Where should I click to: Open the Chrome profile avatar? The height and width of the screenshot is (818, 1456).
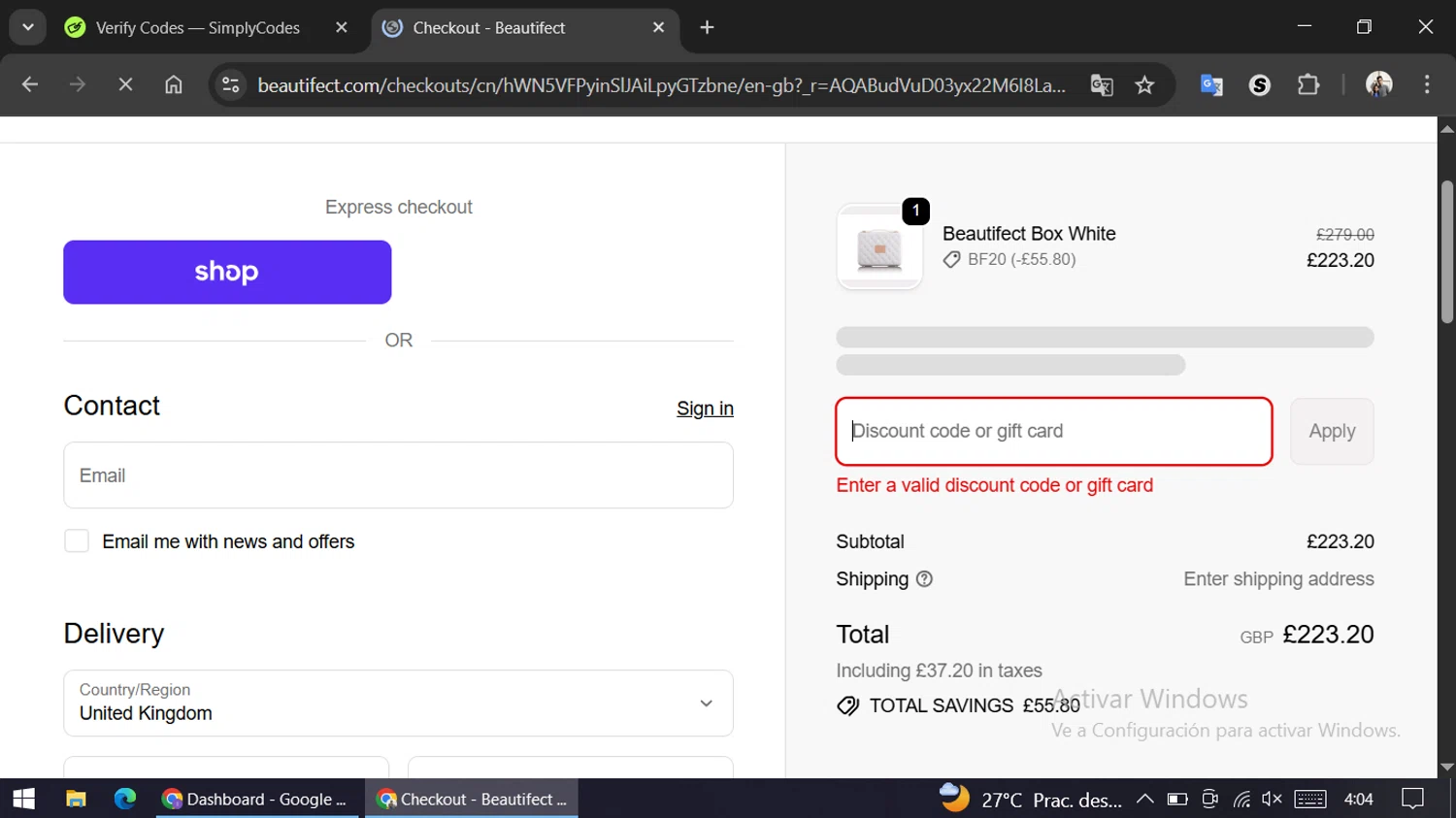point(1379,84)
